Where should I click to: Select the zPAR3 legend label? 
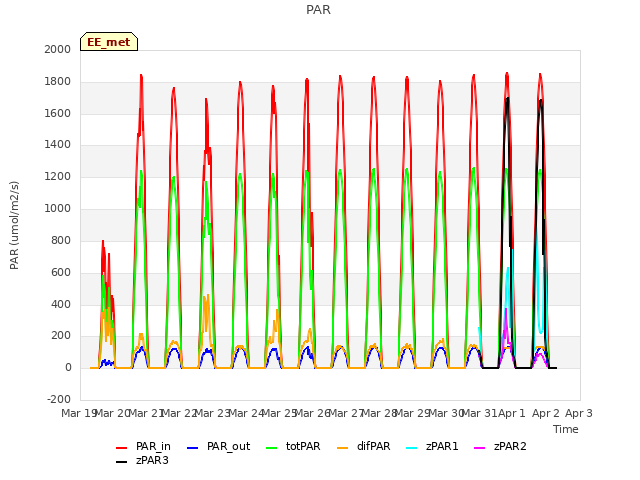click(x=152, y=460)
